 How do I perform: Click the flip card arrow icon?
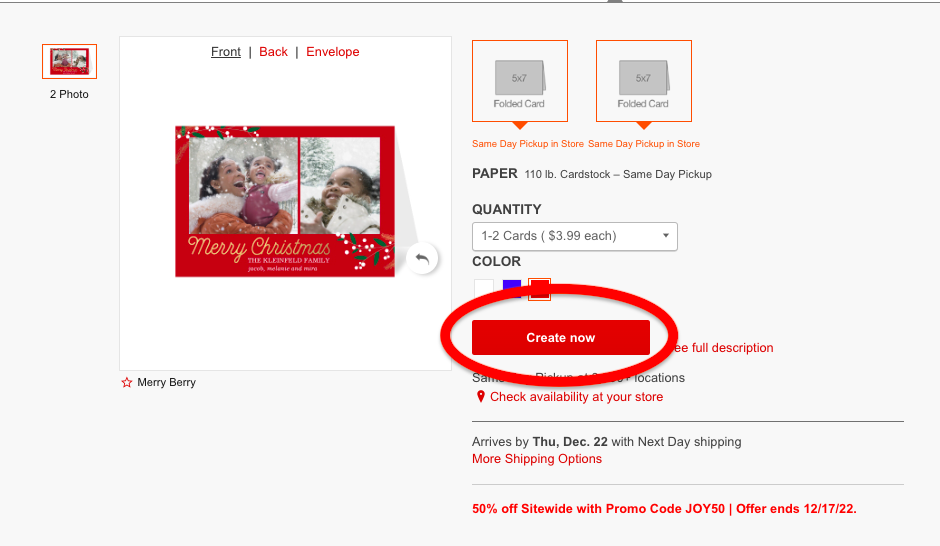[x=422, y=258]
